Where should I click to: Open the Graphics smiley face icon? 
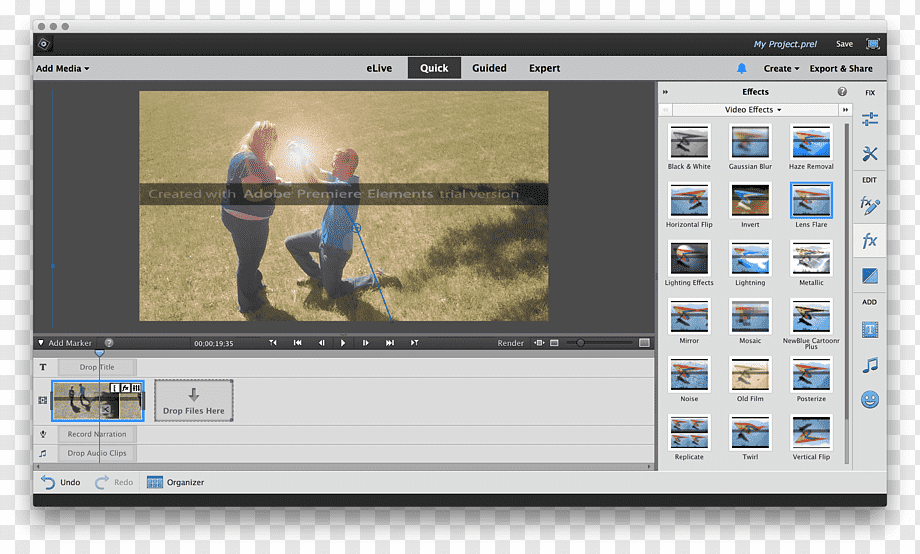(x=870, y=400)
